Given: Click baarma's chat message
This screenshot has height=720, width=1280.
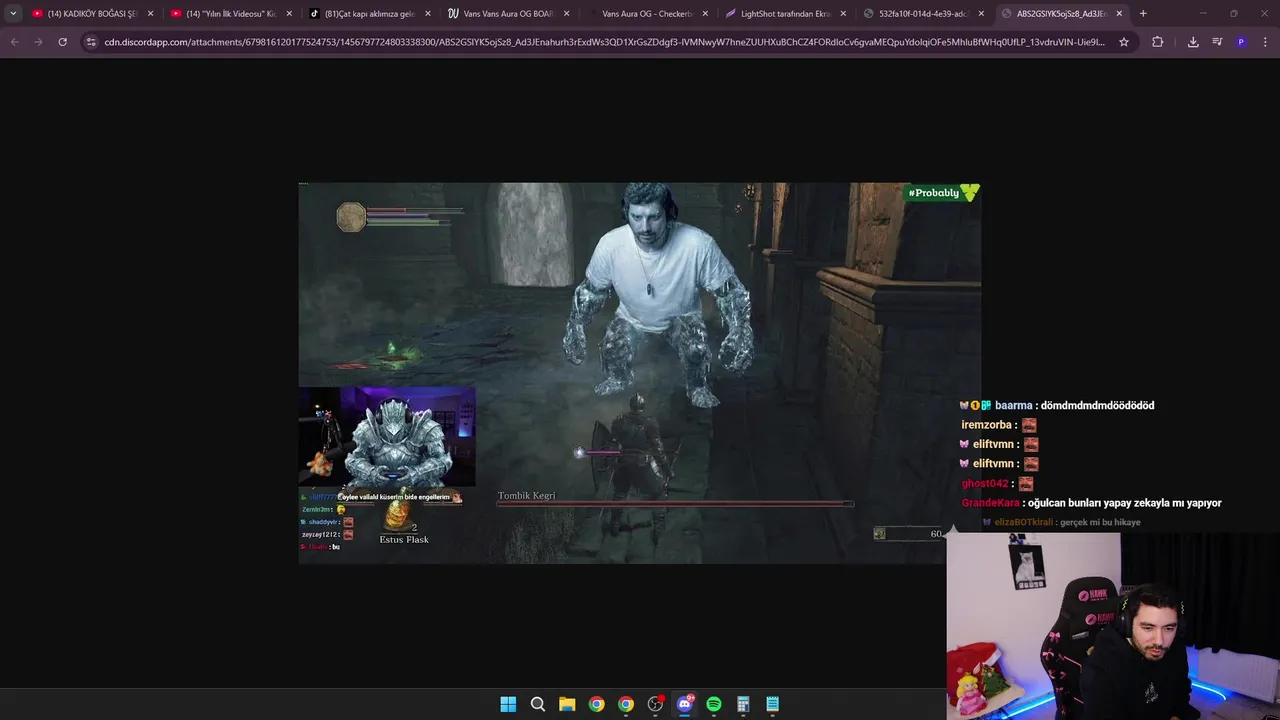Looking at the screenshot, I should [1057, 405].
